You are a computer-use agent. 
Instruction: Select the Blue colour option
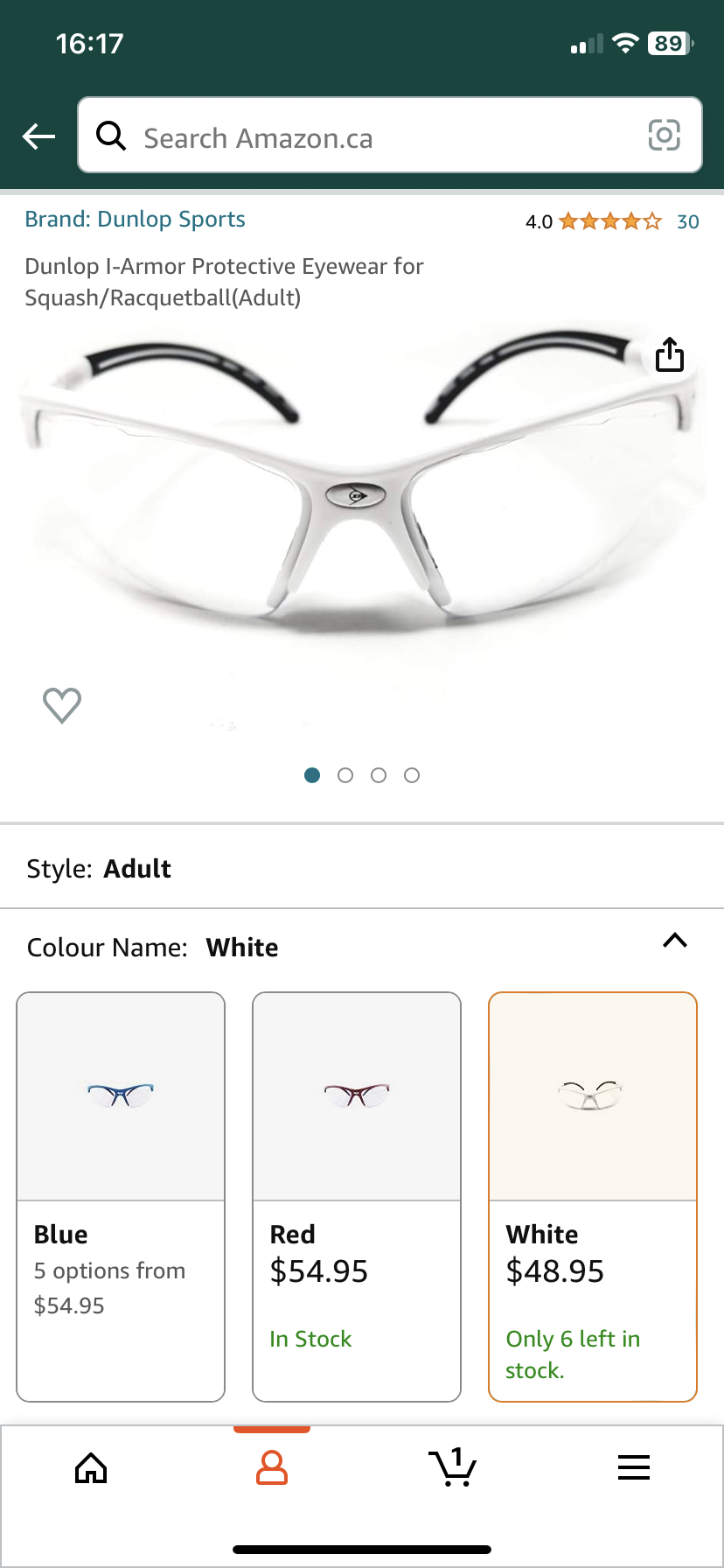[121, 1197]
